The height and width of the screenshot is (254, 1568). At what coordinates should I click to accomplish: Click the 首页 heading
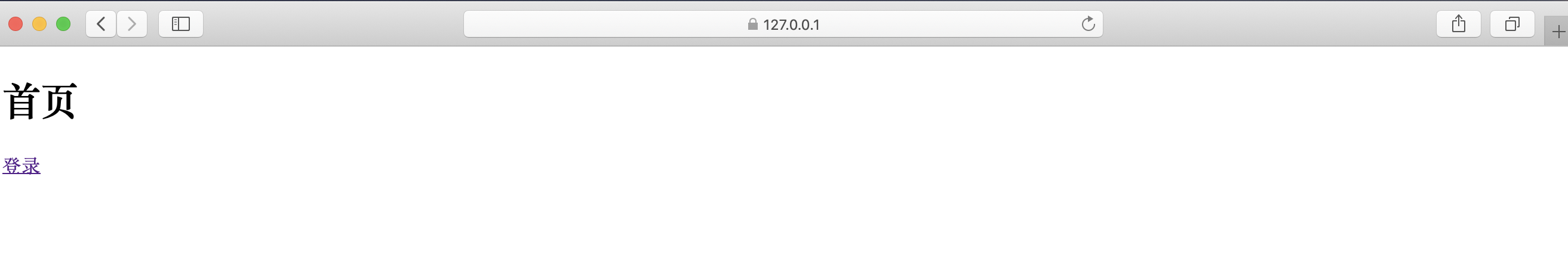tap(40, 101)
